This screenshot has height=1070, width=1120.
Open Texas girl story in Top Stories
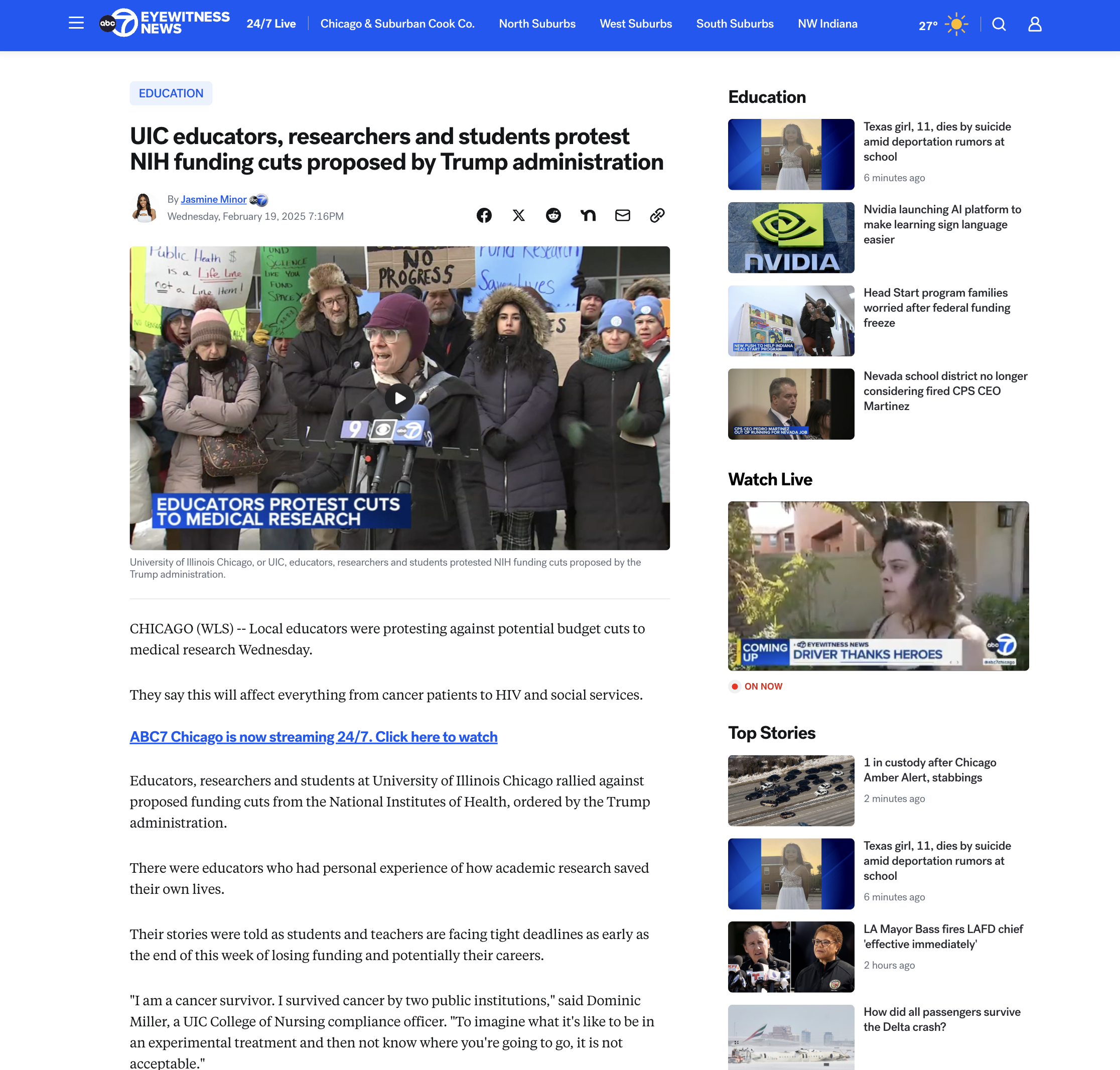(x=937, y=861)
